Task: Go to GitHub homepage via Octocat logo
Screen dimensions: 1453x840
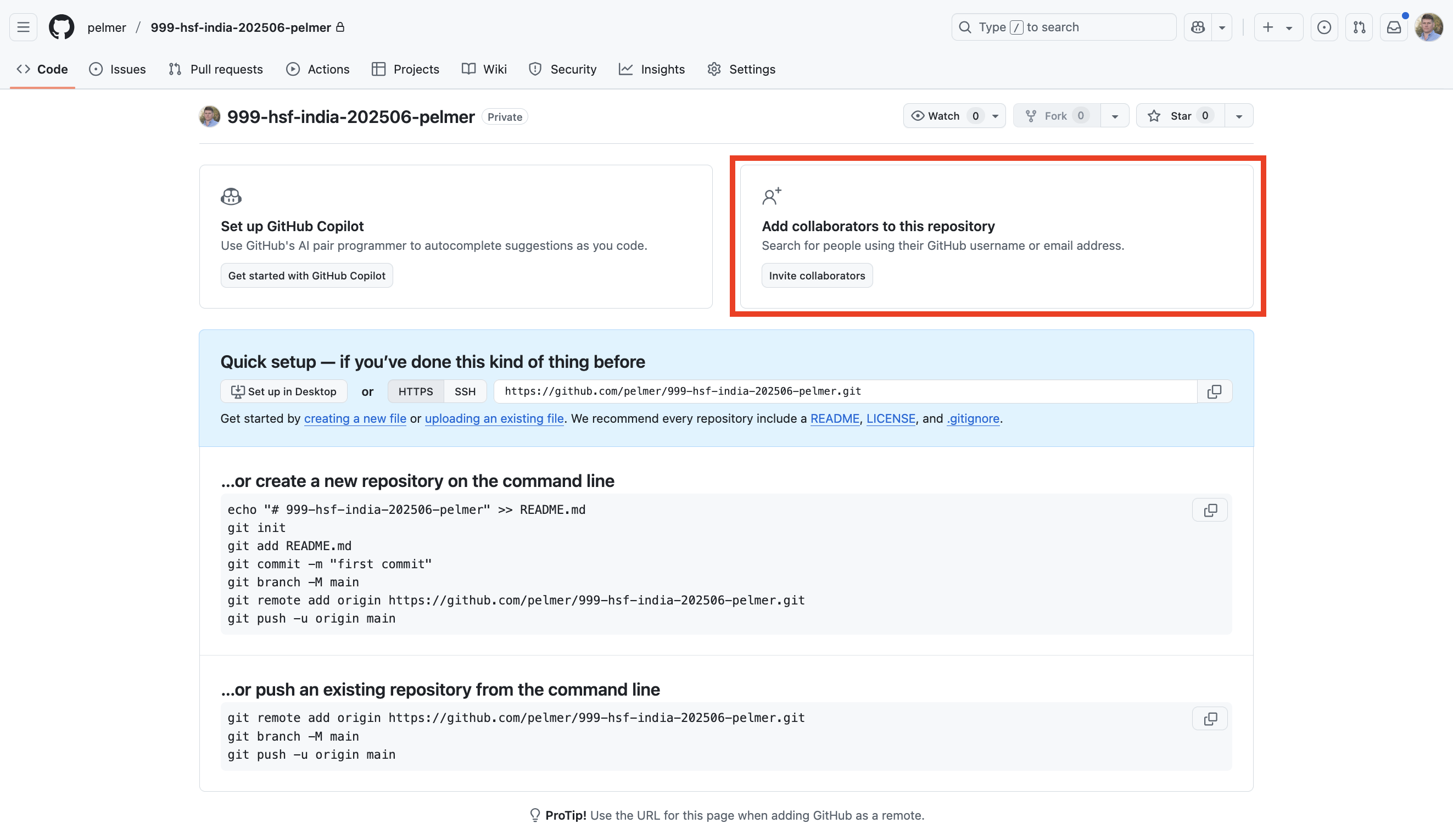Action: [x=62, y=27]
